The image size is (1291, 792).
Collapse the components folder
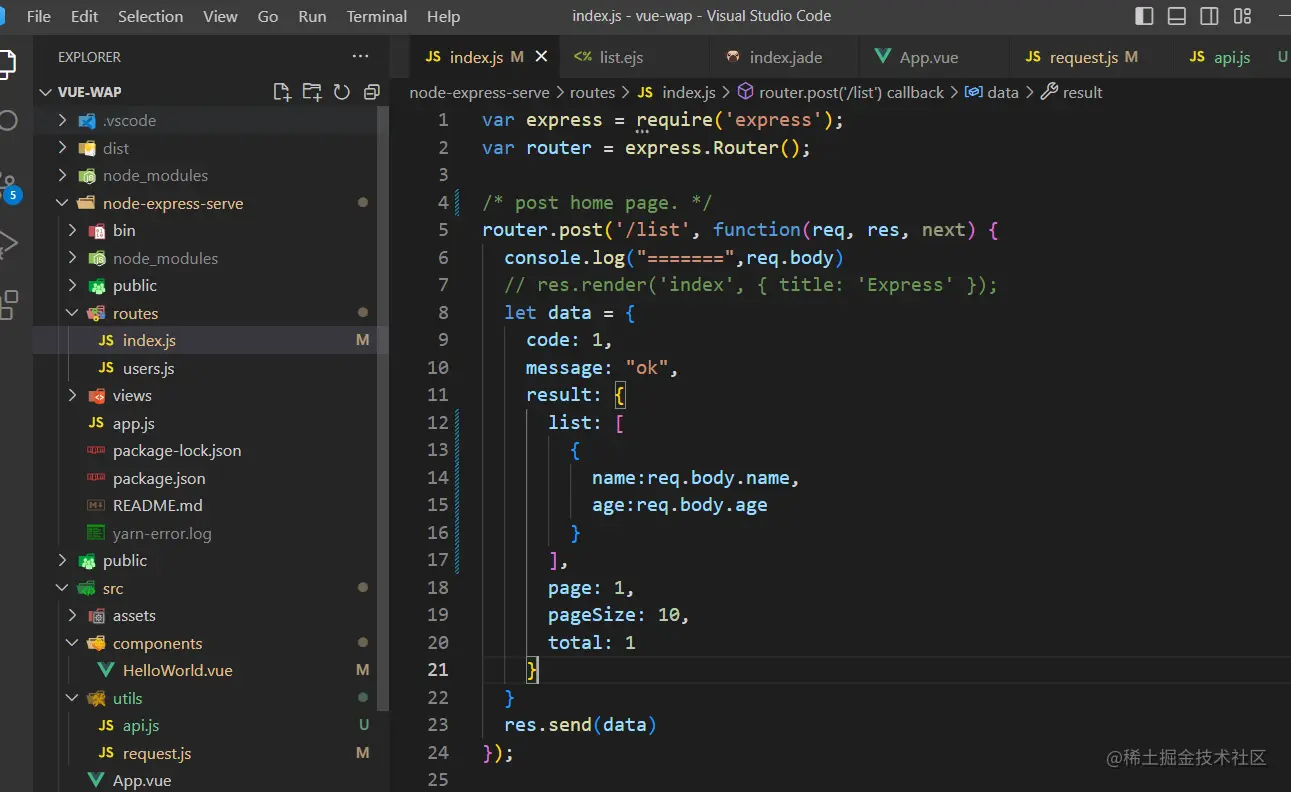coord(72,643)
